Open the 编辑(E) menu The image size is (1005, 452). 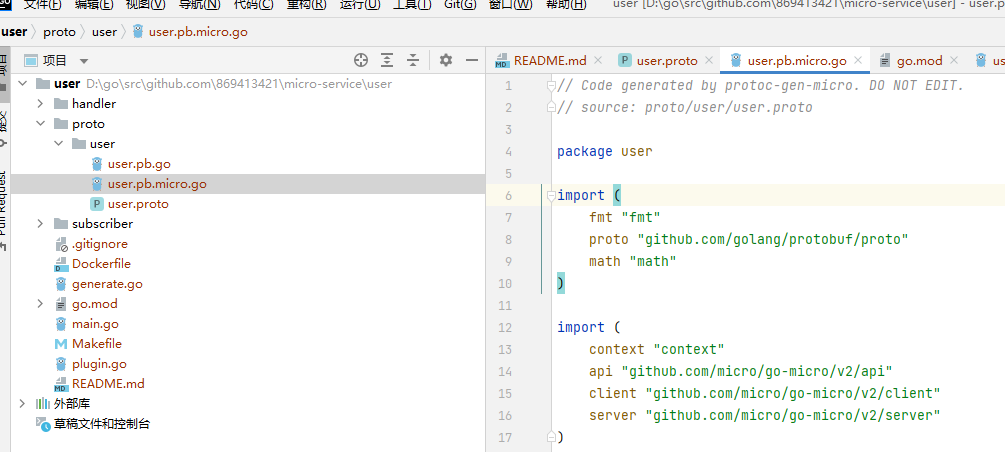94,5
